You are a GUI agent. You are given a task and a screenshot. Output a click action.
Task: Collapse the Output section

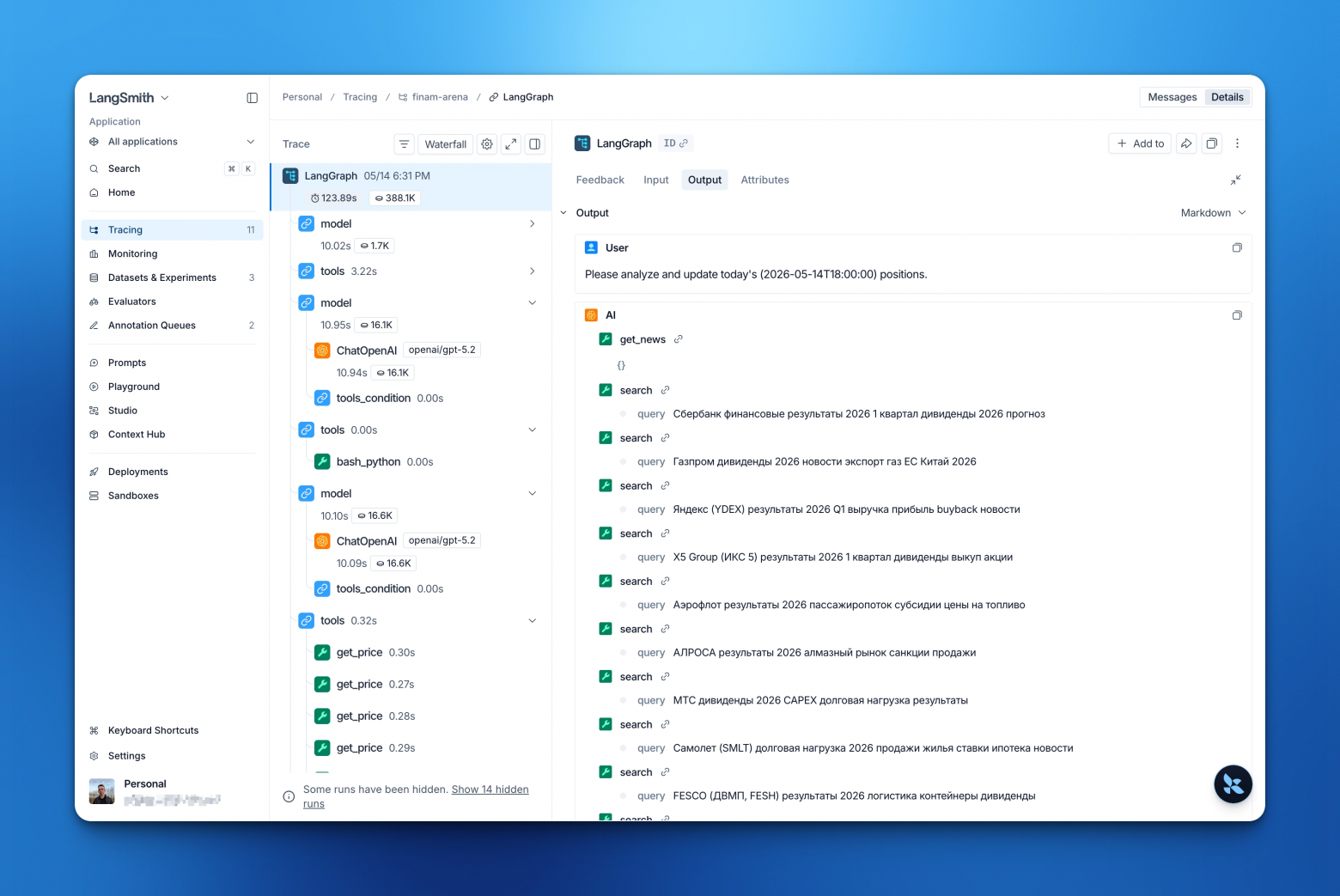pyautogui.click(x=563, y=213)
